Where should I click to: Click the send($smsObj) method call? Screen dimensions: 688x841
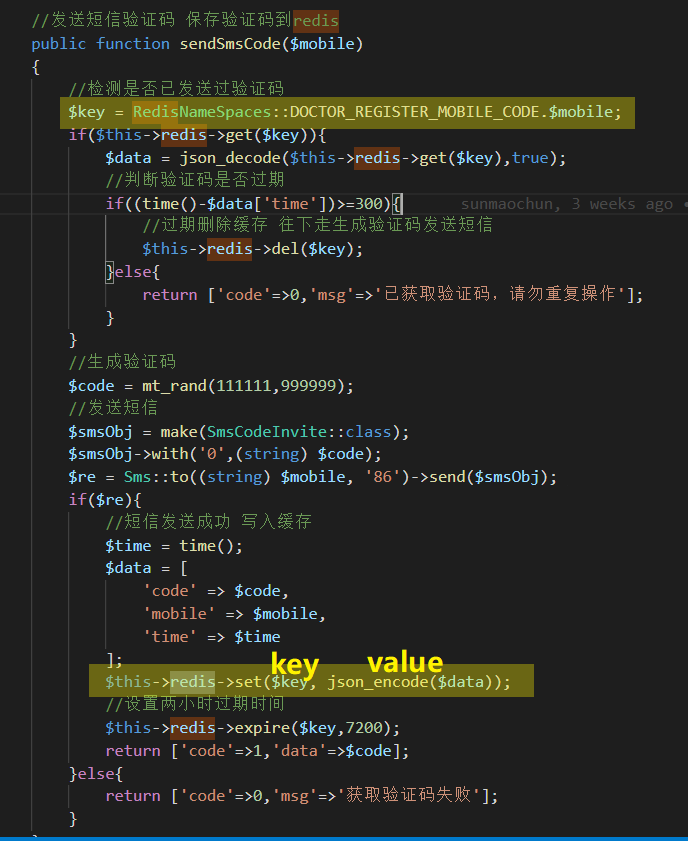click(x=488, y=477)
